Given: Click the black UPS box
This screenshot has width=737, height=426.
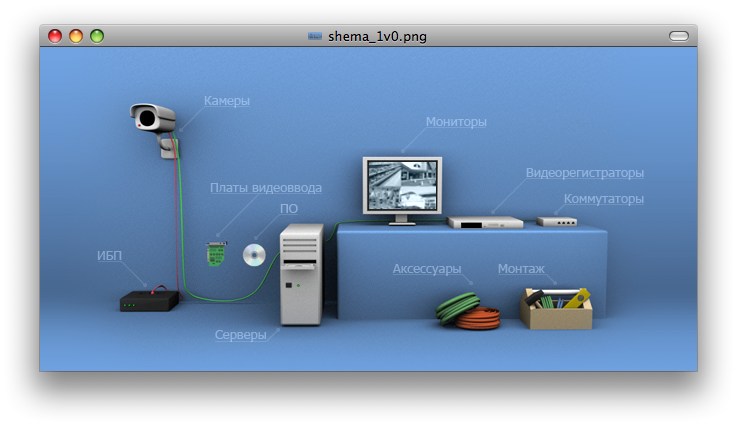Looking at the screenshot, I should (x=149, y=300).
